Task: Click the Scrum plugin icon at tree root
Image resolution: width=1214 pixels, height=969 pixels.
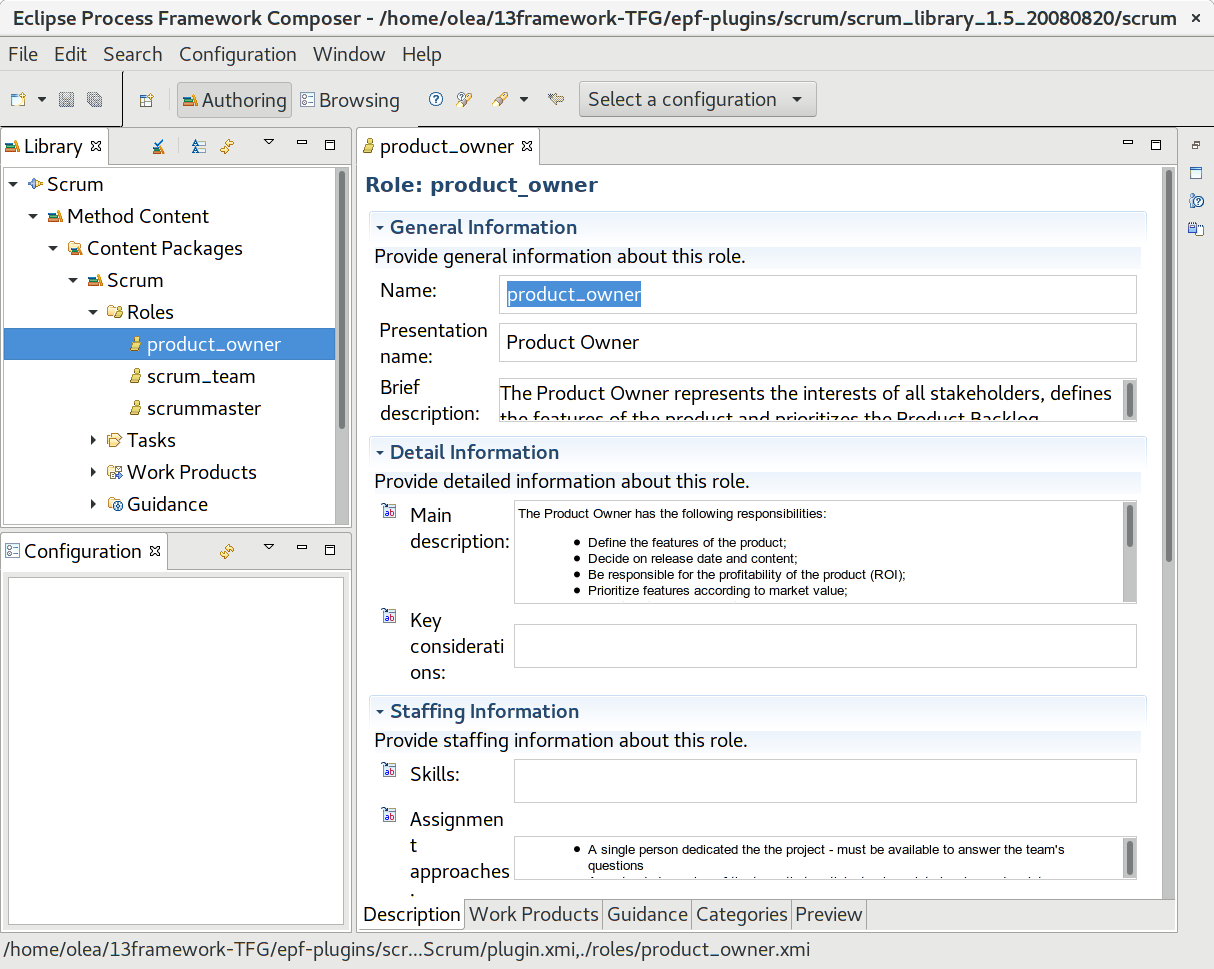Action: (x=35, y=184)
